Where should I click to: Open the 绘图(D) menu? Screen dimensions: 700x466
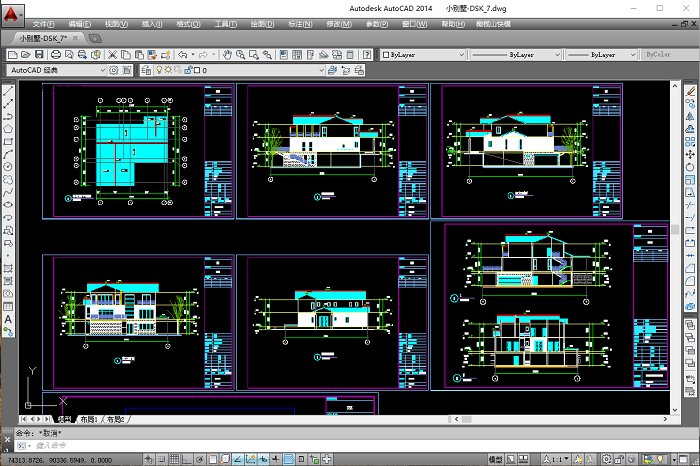(262, 24)
